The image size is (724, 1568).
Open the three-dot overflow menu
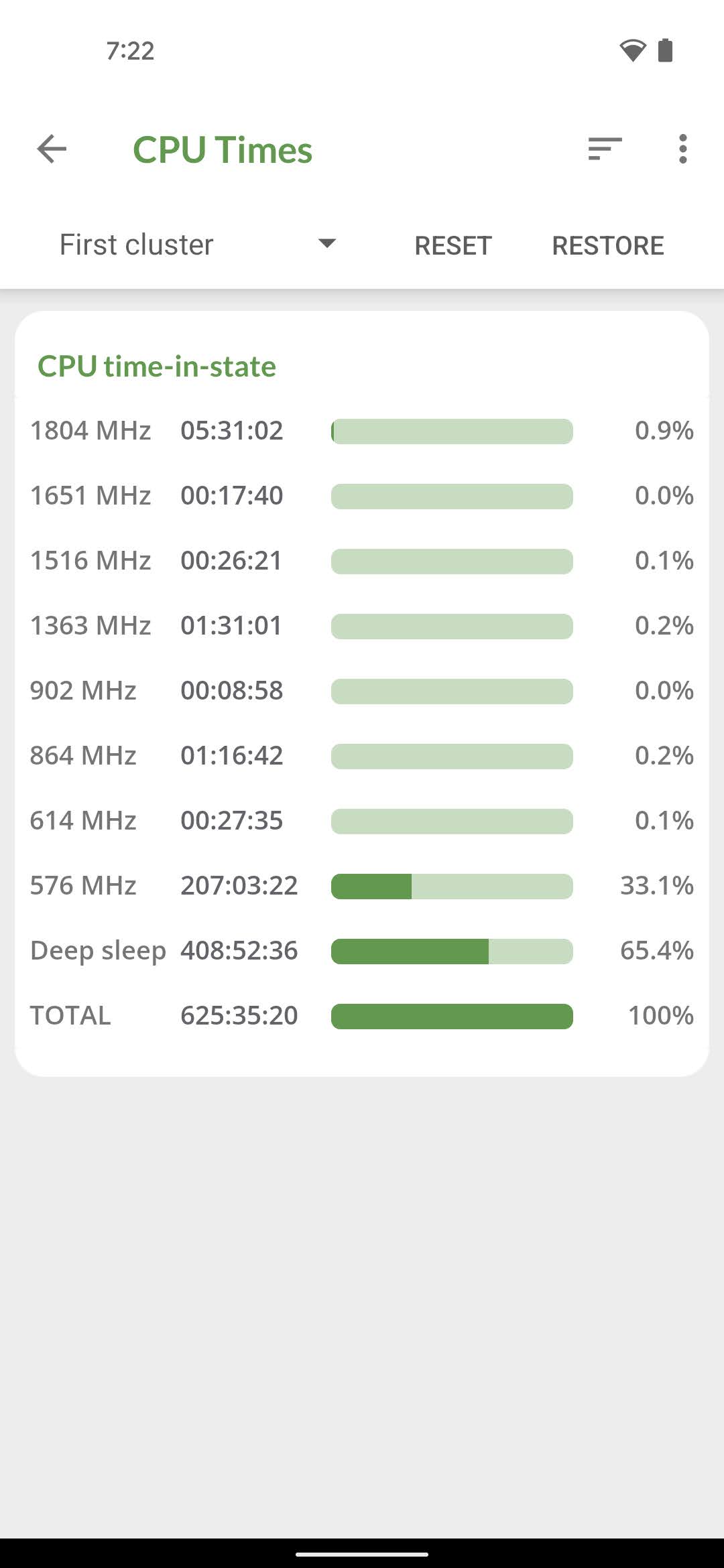tap(682, 149)
